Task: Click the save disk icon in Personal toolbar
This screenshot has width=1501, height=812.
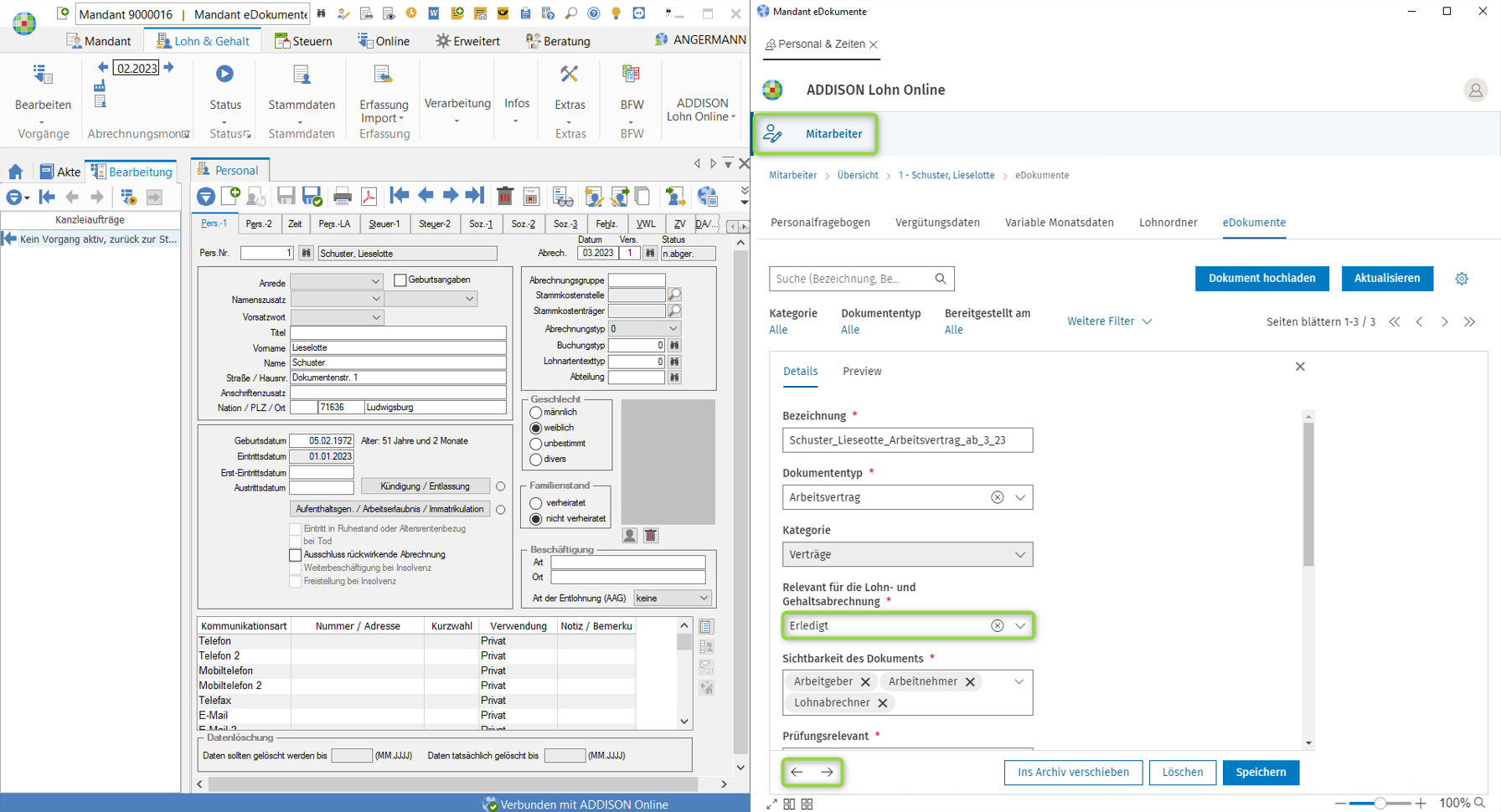Action: click(x=286, y=196)
